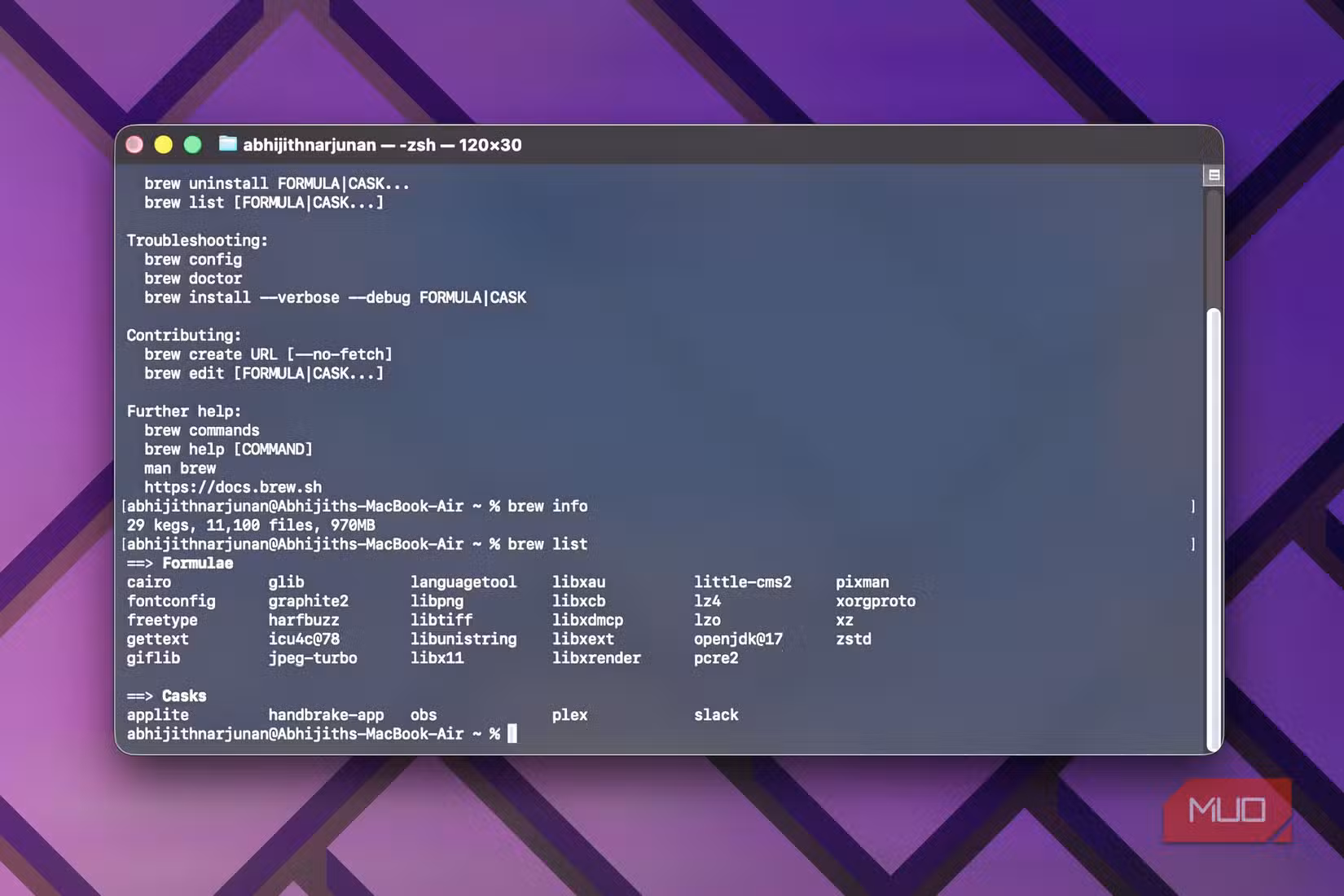Click the 'handbrake-app' cask name
Image resolution: width=1344 pixels, height=896 pixels.
click(326, 715)
